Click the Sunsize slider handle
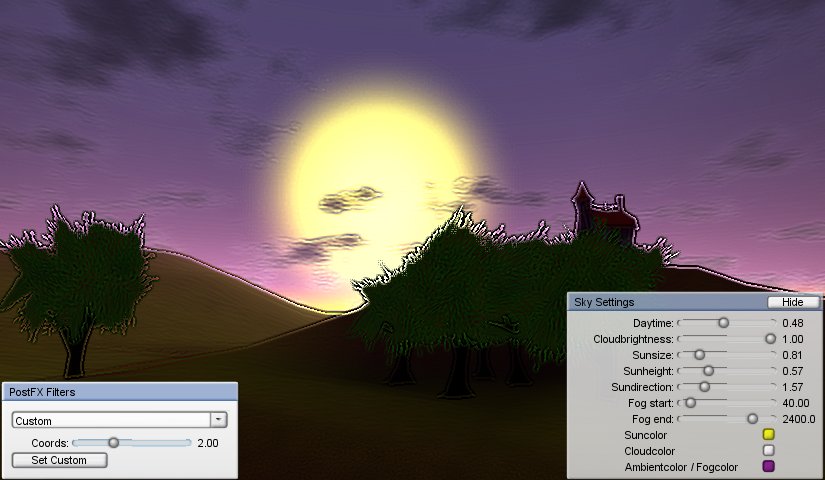This screenshot has width=825, height=480. [x=699, y=355]
